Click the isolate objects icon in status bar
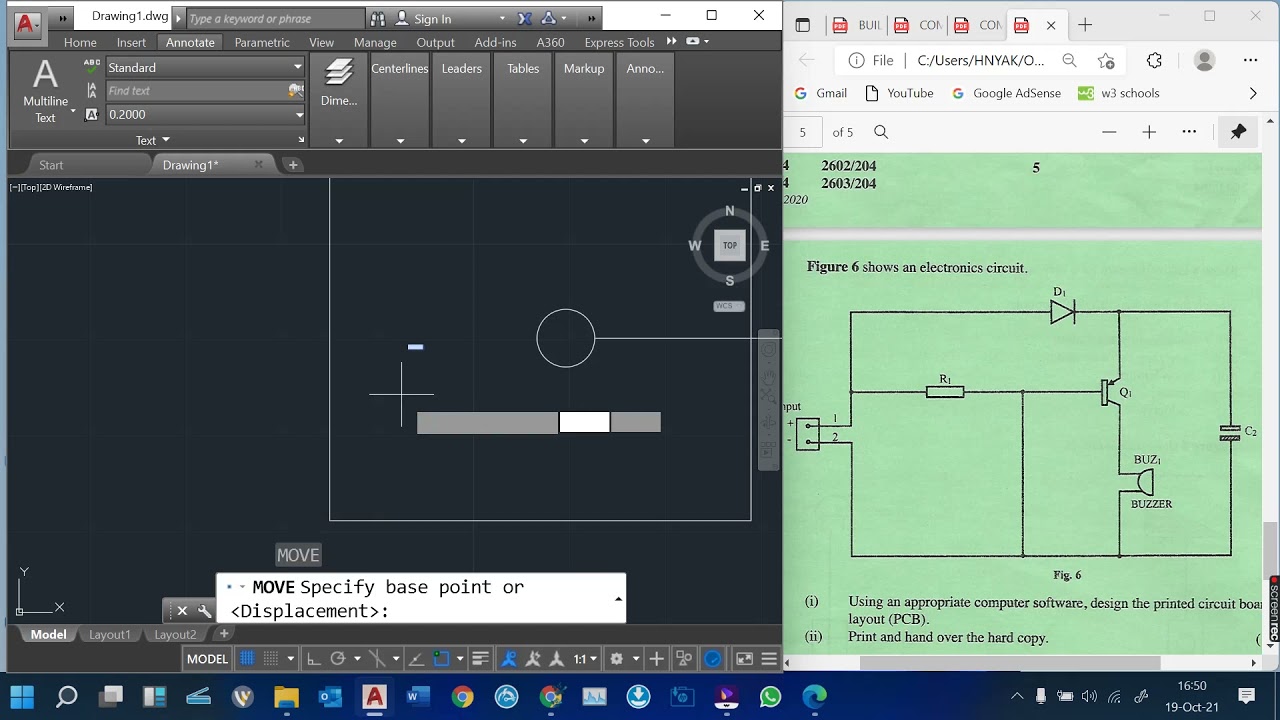Image resolution: width=1280 pixels, height=720 pixels. pyautogui.click(x=684, y=658)
